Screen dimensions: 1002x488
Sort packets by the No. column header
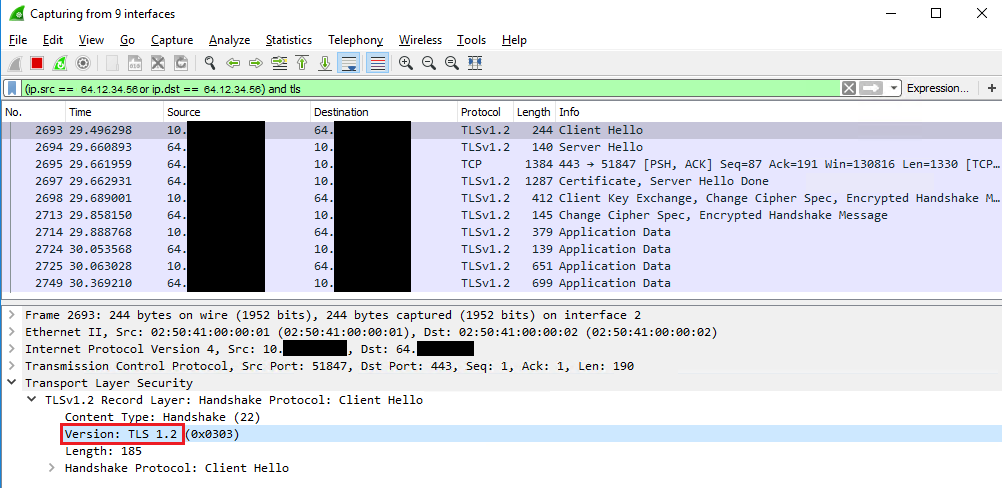coord(33,112)
